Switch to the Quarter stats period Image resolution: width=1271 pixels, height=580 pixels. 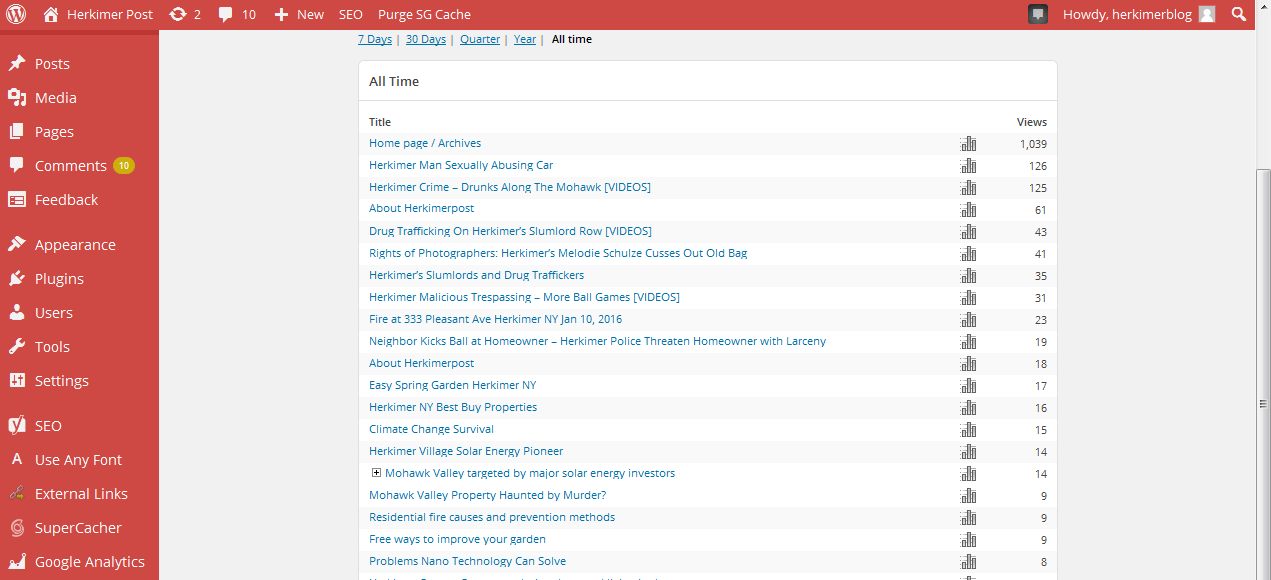coord(480,40)
